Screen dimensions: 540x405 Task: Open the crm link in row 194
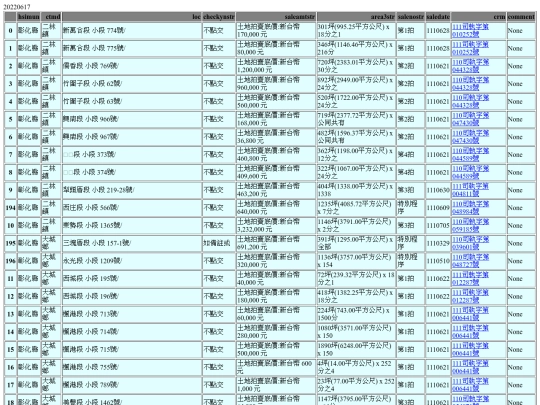pyautogui.click(x=470, y=208)
